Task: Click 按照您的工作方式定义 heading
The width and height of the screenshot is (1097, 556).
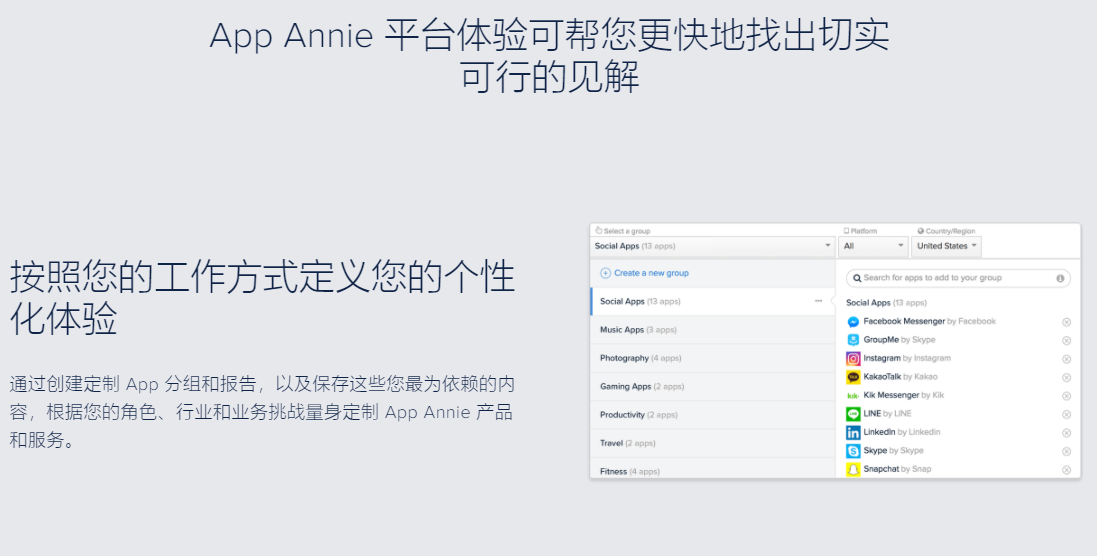Action: [x=262, y=298]
